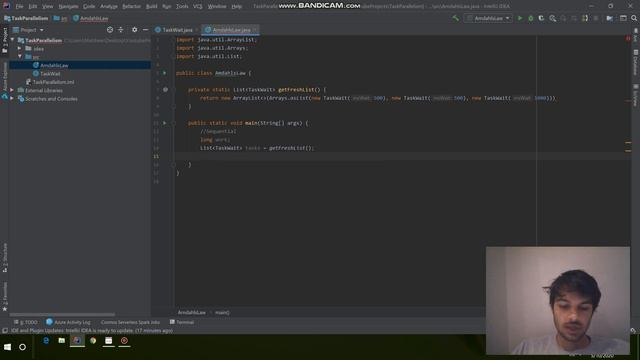Image resolution: width=640 pixels, height=360 pixels.
Task: Open Project Structure icon in toolbar
Action: coord(609,18)
